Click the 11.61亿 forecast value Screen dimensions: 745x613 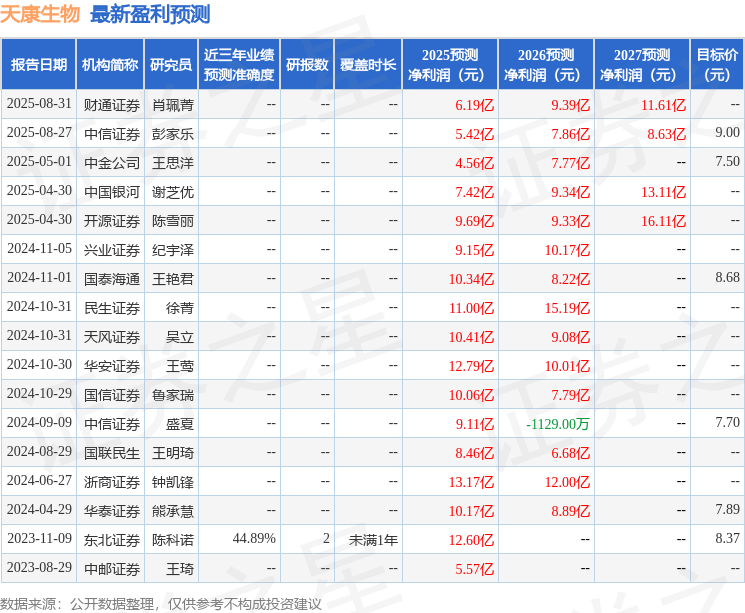point(663,105)
